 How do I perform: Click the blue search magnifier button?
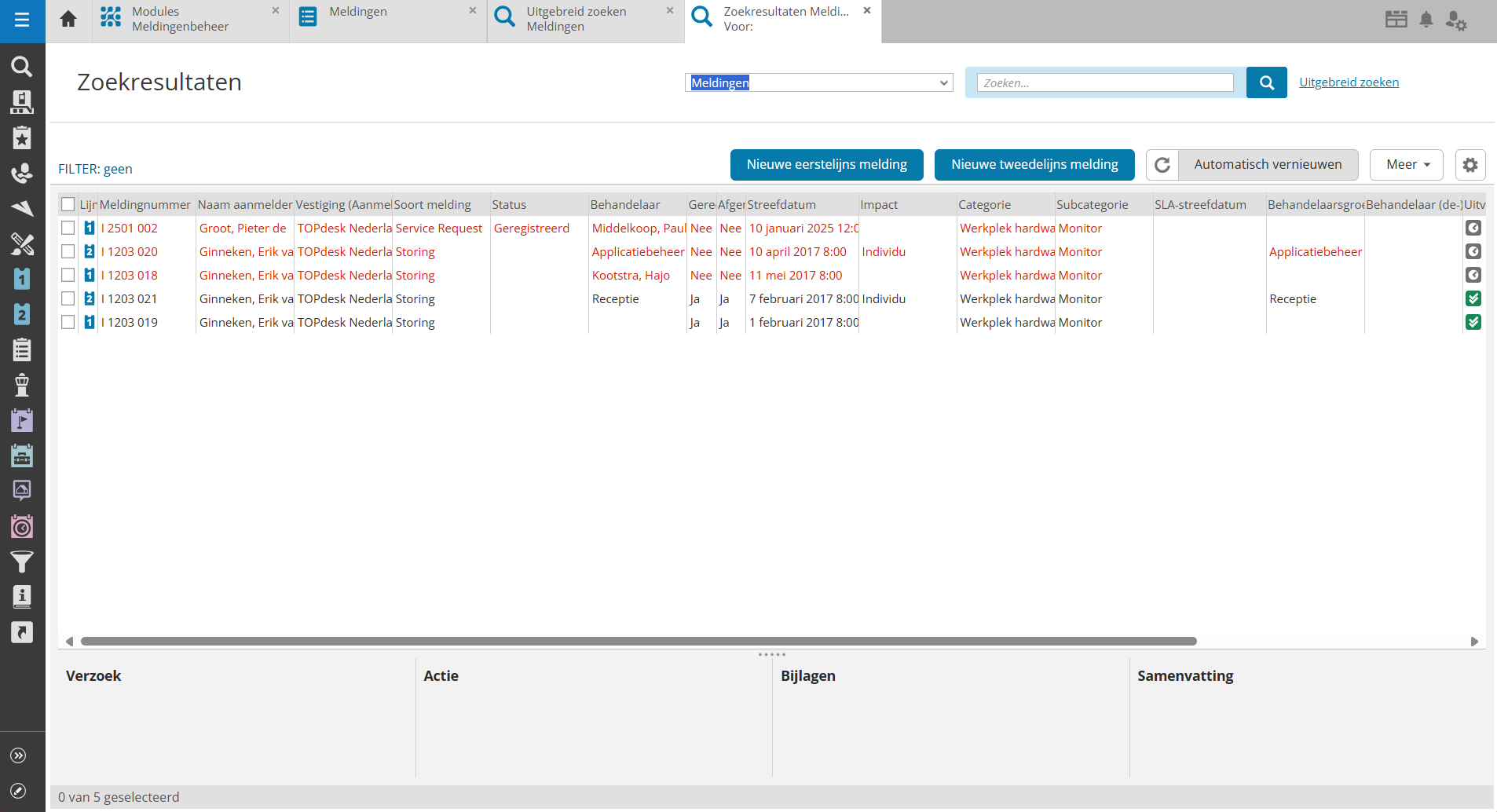tap(1266, 82)
